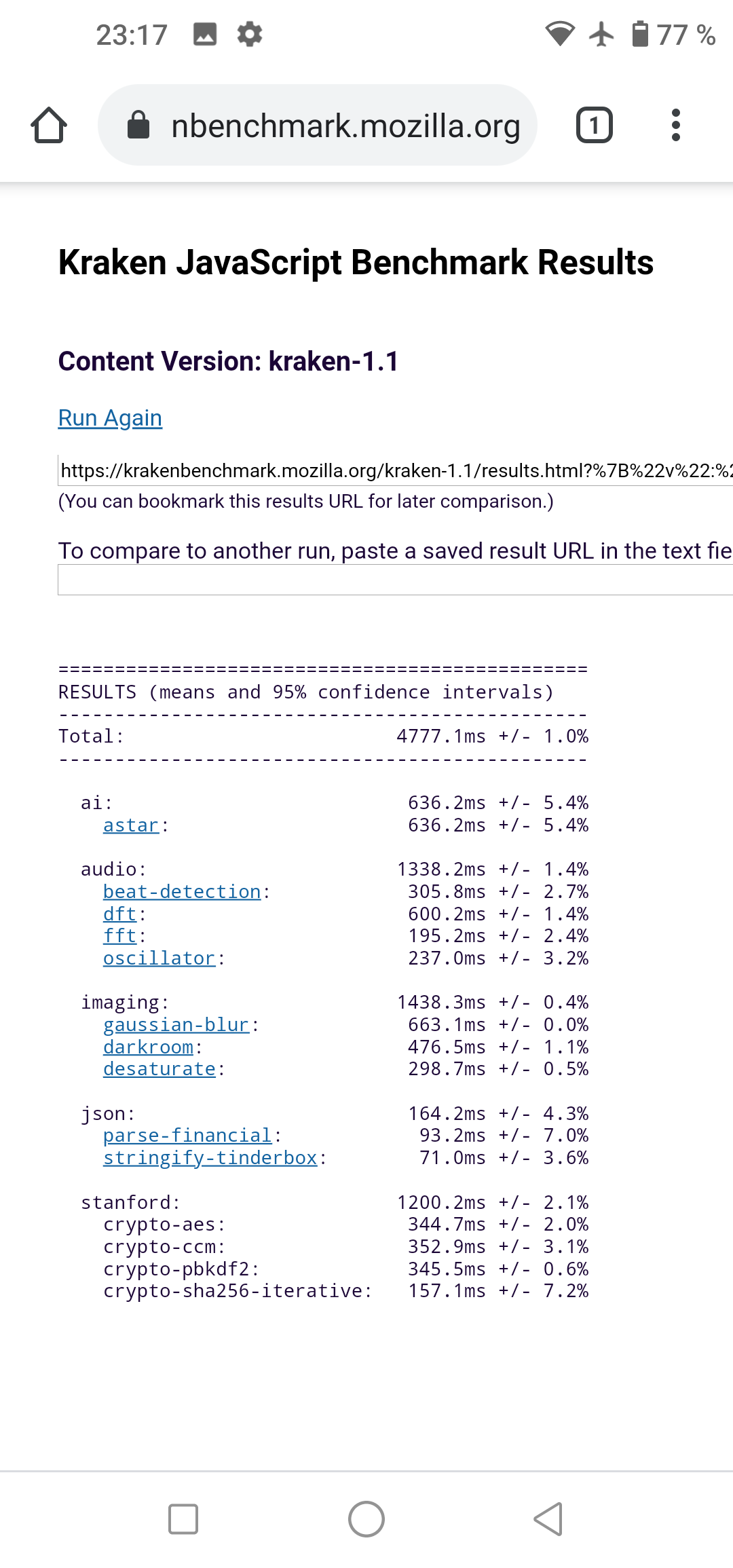Screen dimensions: 733x1568
Task: Click the dft benchmark link
Action: click(x=119, y=914)
